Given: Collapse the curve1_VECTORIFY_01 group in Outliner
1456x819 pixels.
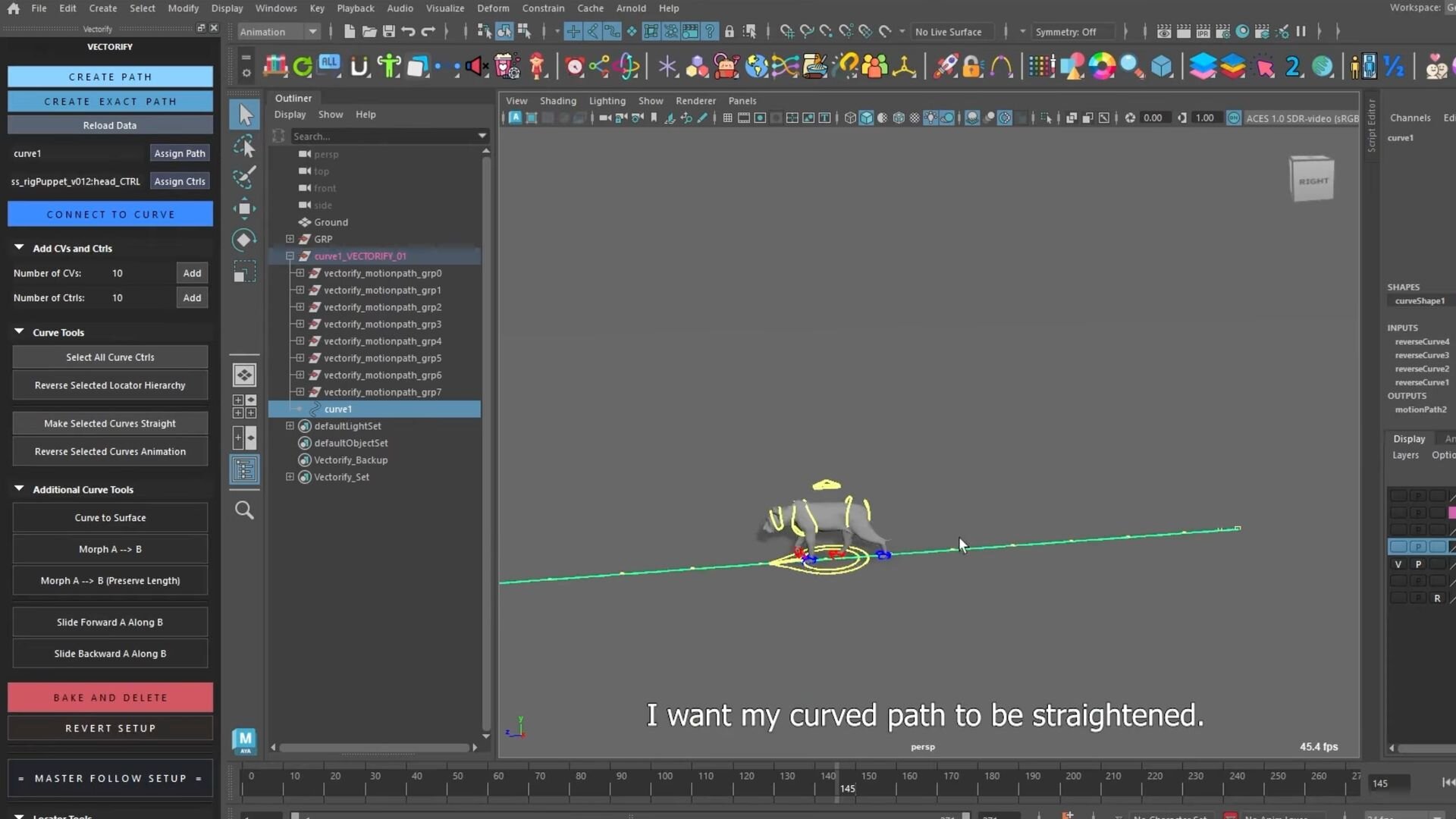Looking at the screenshot, I should (x=290, y=256).
